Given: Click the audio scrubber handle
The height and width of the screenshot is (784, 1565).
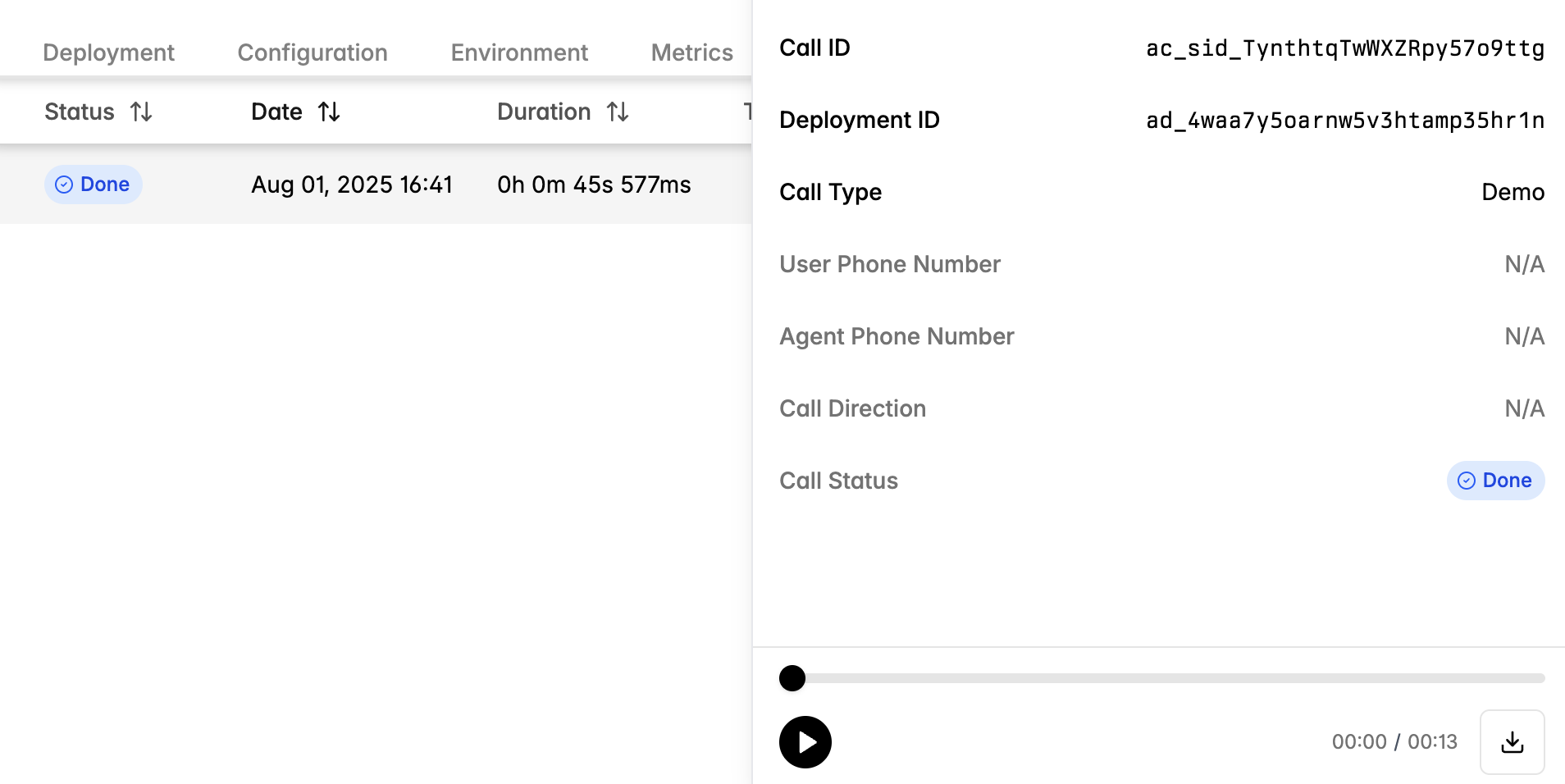Looking at the screenshot, I should tap(792, 677).
